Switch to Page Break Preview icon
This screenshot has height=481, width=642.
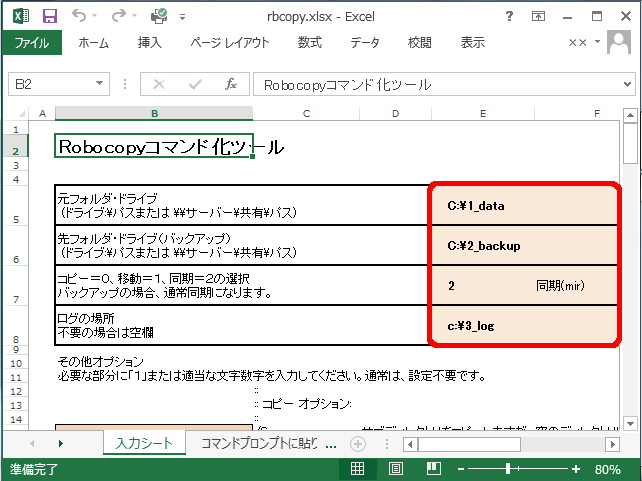433,469
